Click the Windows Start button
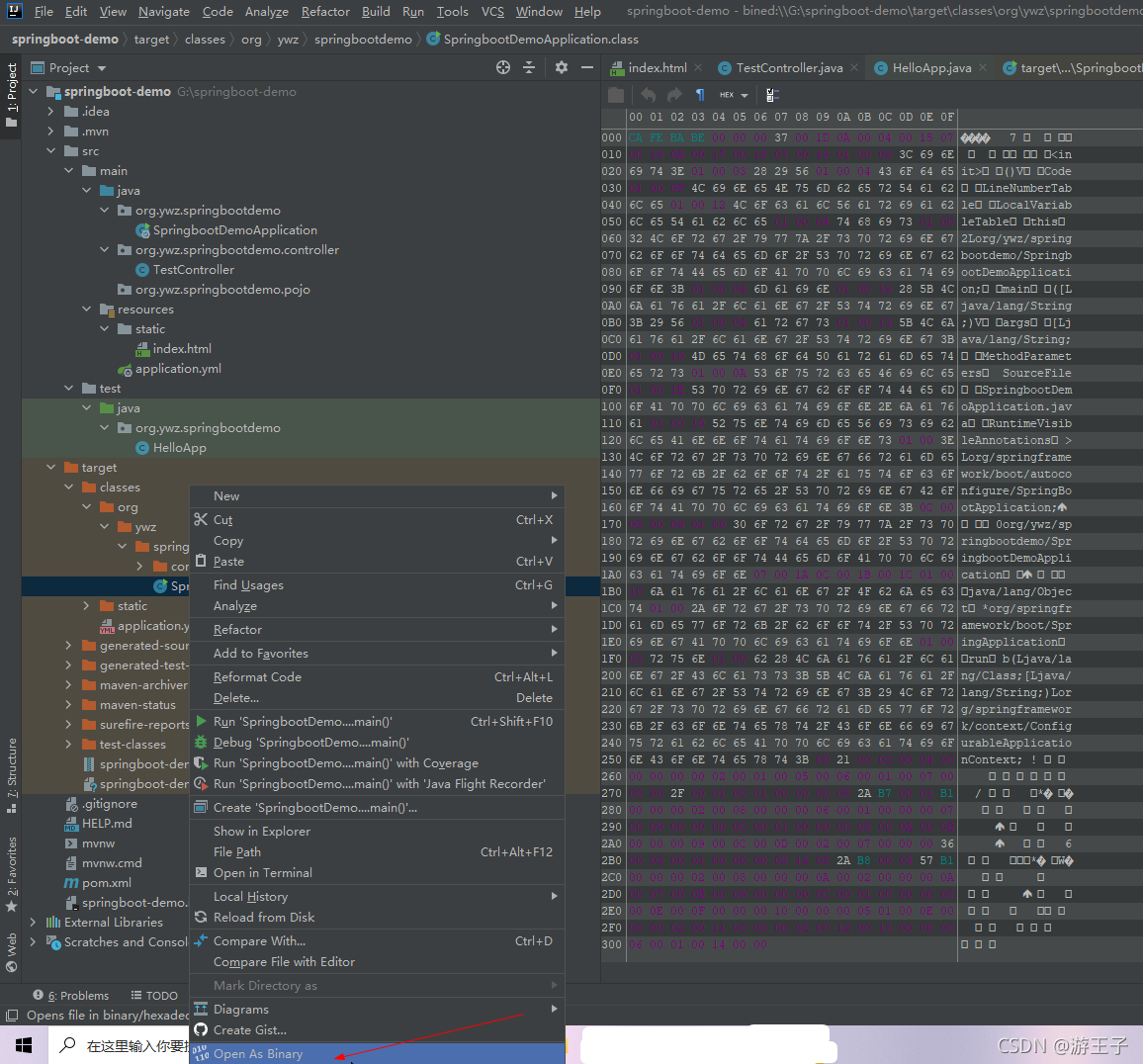The height and width of the screenshot is (1064, 1143). (x=24, y=1046)
